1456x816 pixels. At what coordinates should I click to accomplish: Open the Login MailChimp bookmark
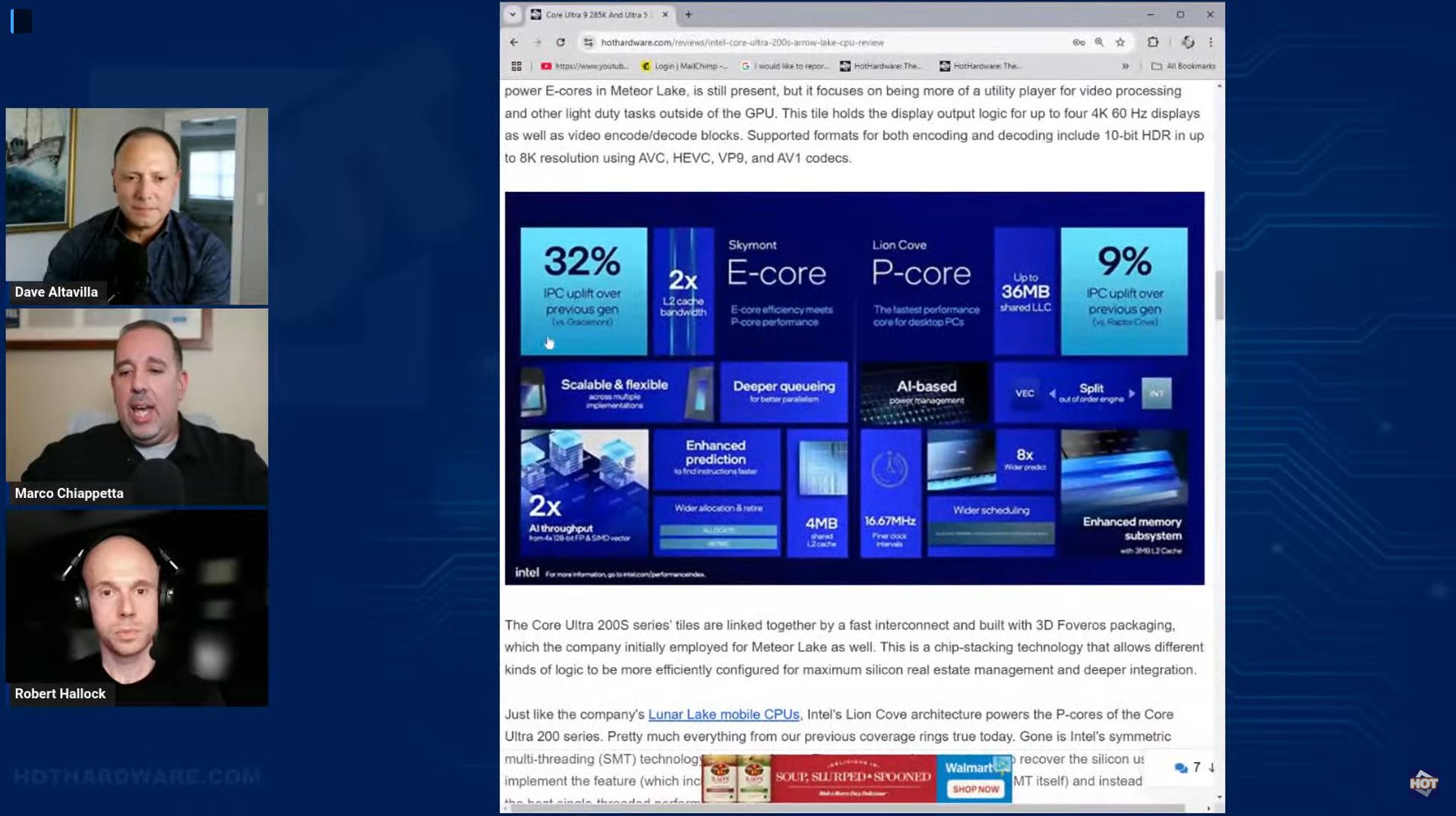684,66
